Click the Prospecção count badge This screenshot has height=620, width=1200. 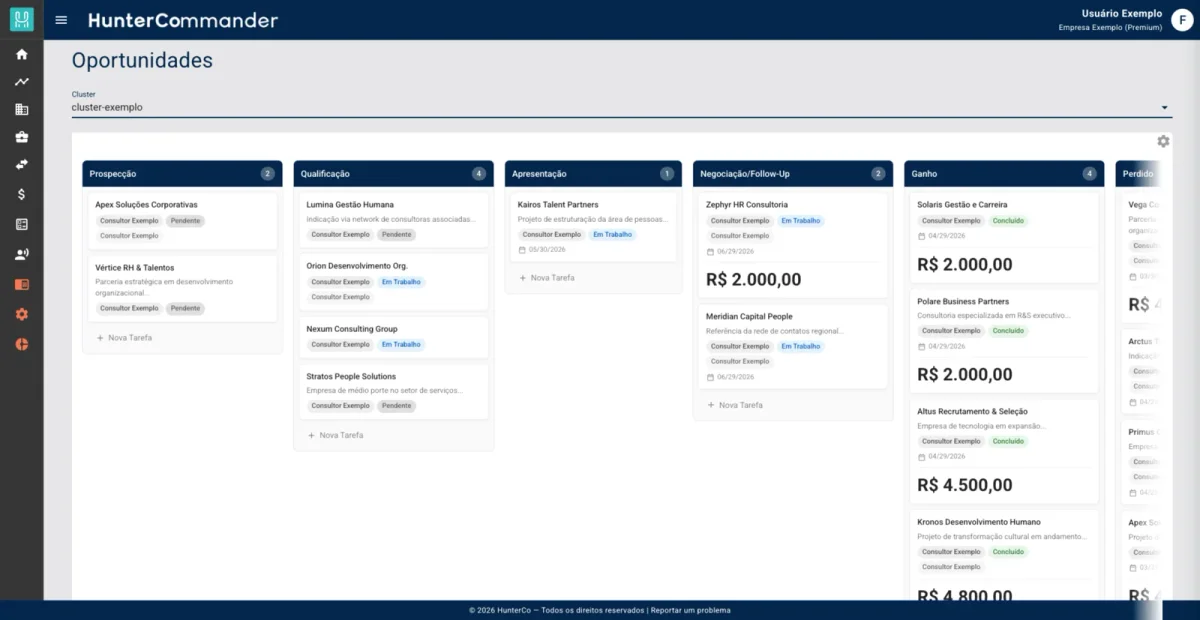tap(267, 174)
